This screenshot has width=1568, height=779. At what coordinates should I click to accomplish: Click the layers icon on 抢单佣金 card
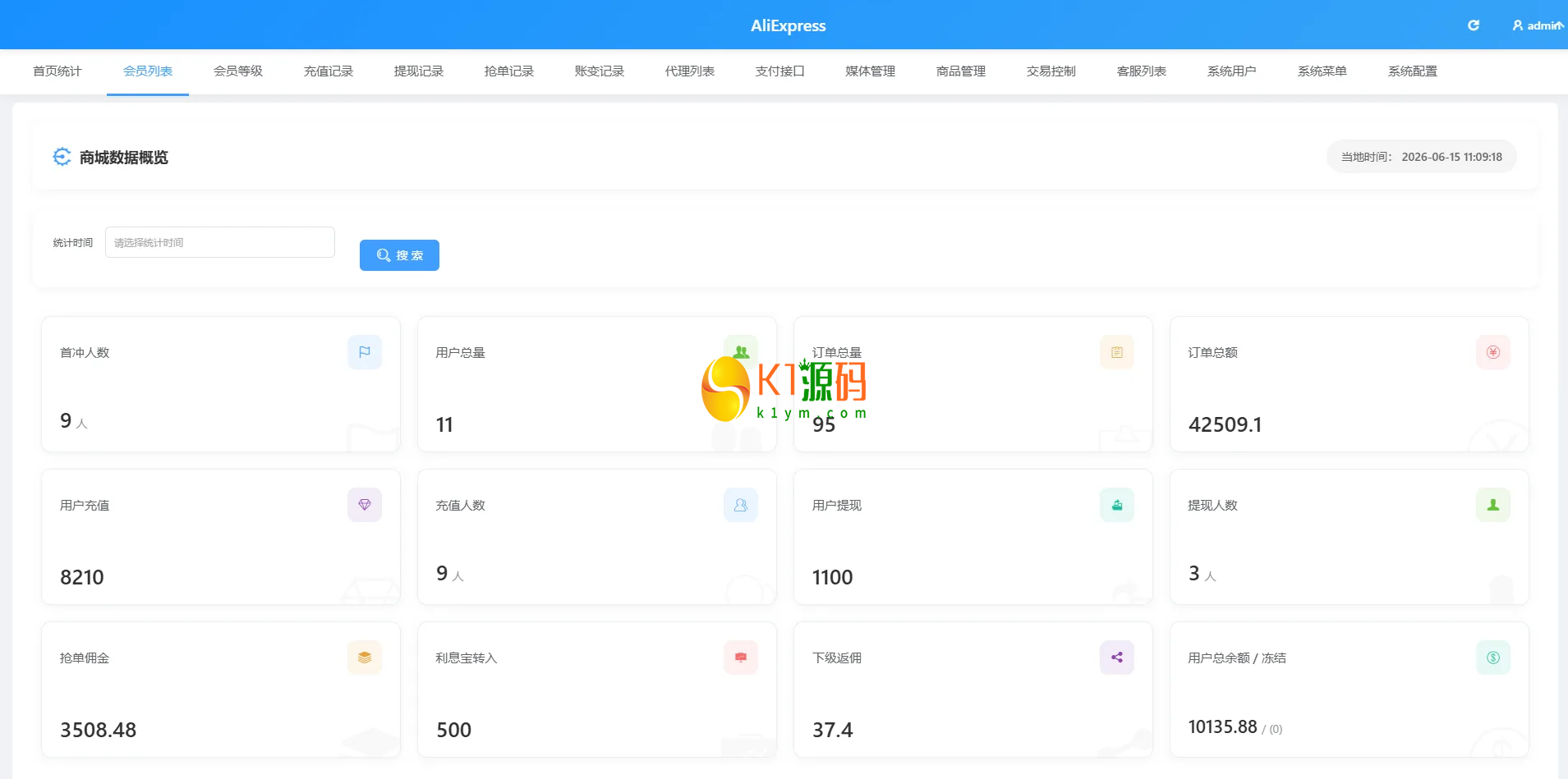coord(365,658)
